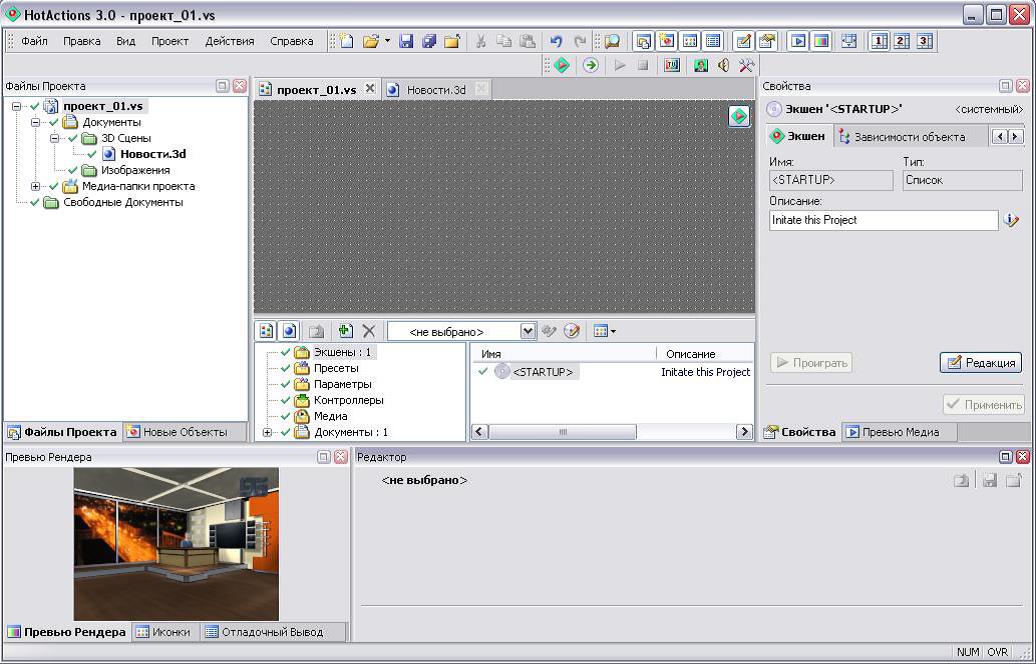Toggle checkmark next to Новости.3d
This screenshot has height=664, width=1036.
click(x=92, y=154)
